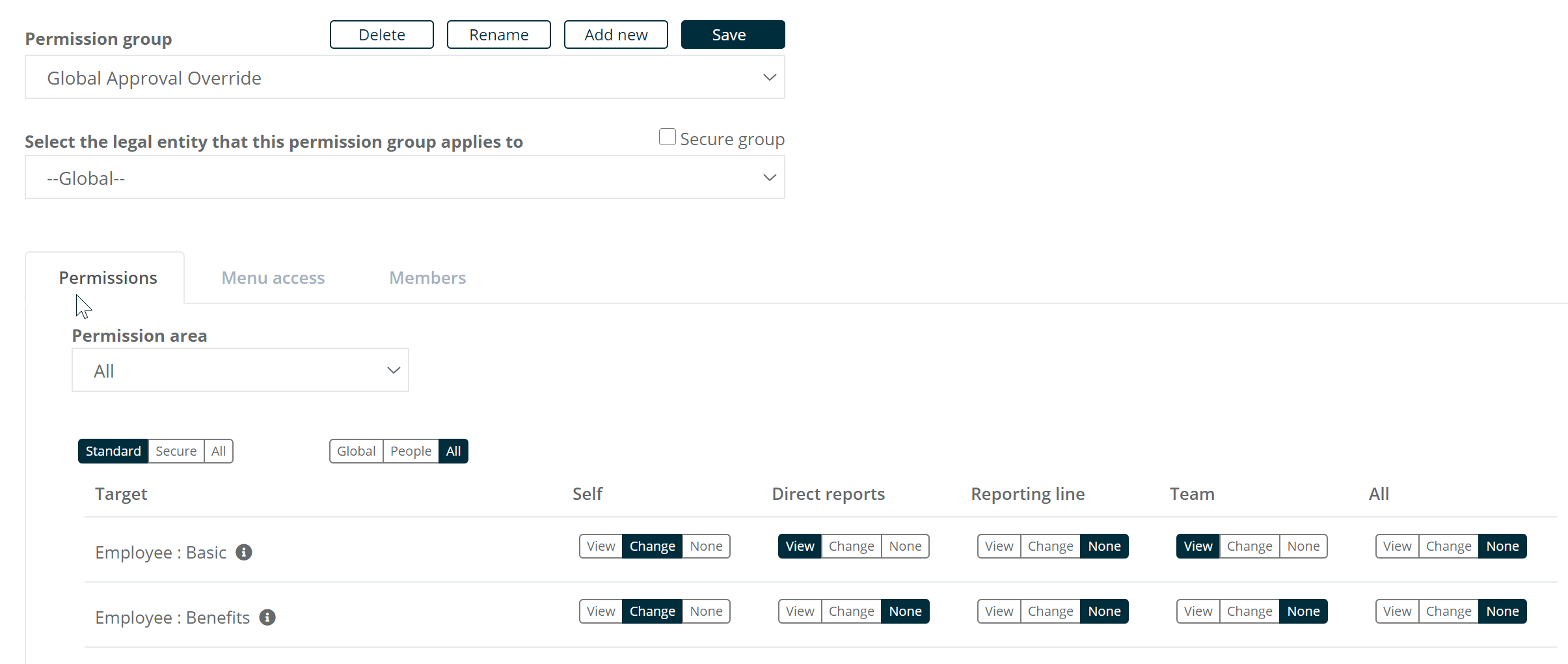Select the Secure filter toggle
Viewport: 1568px width, 664px height.
tap(176, 451)
